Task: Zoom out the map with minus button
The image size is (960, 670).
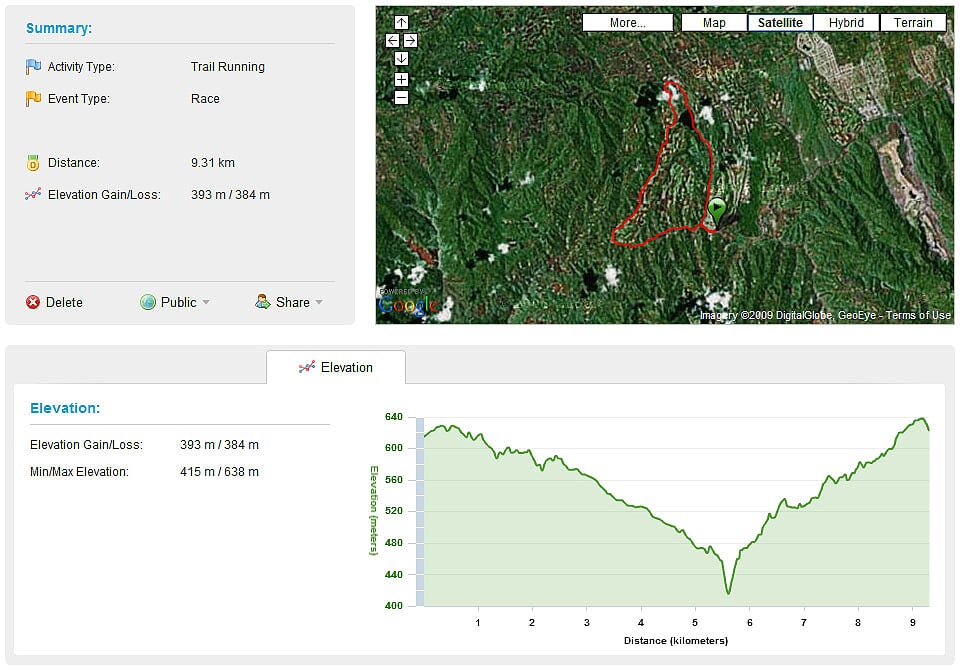Action: 401,97
